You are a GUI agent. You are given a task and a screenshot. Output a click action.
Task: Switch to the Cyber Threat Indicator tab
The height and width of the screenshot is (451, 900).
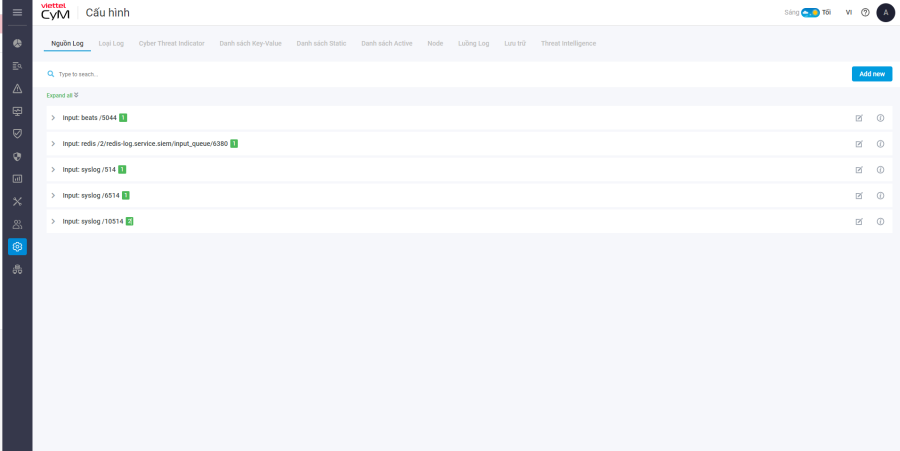tap(173, 44)
